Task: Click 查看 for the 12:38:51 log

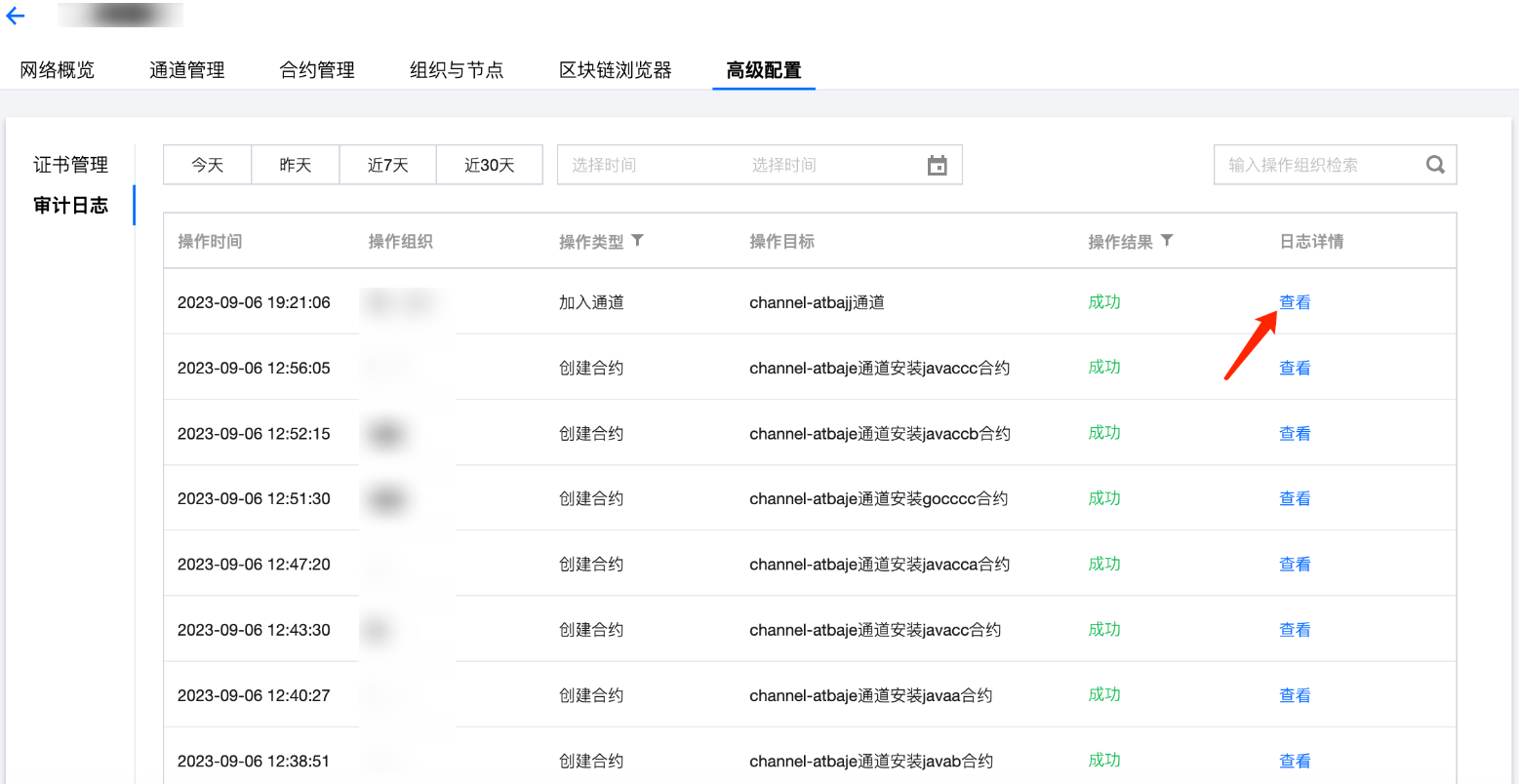Action: pos(1295,761)
